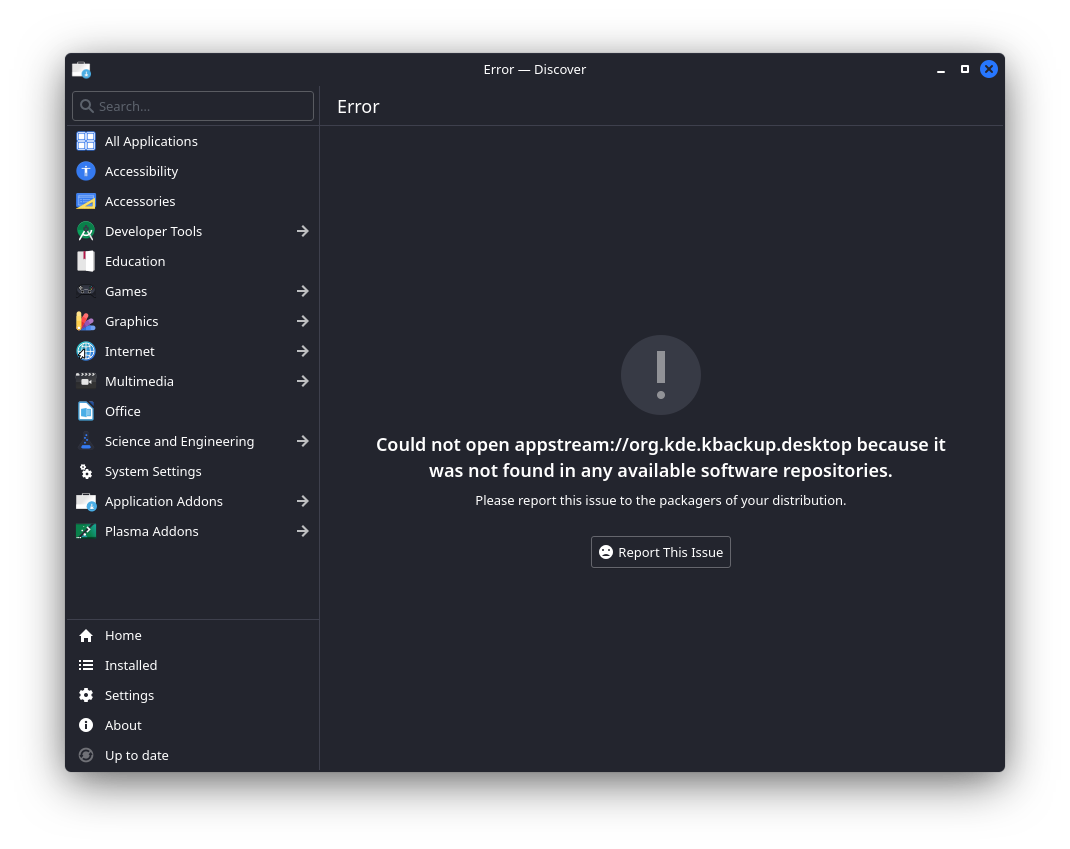Select Science and Engineering category

179,441
